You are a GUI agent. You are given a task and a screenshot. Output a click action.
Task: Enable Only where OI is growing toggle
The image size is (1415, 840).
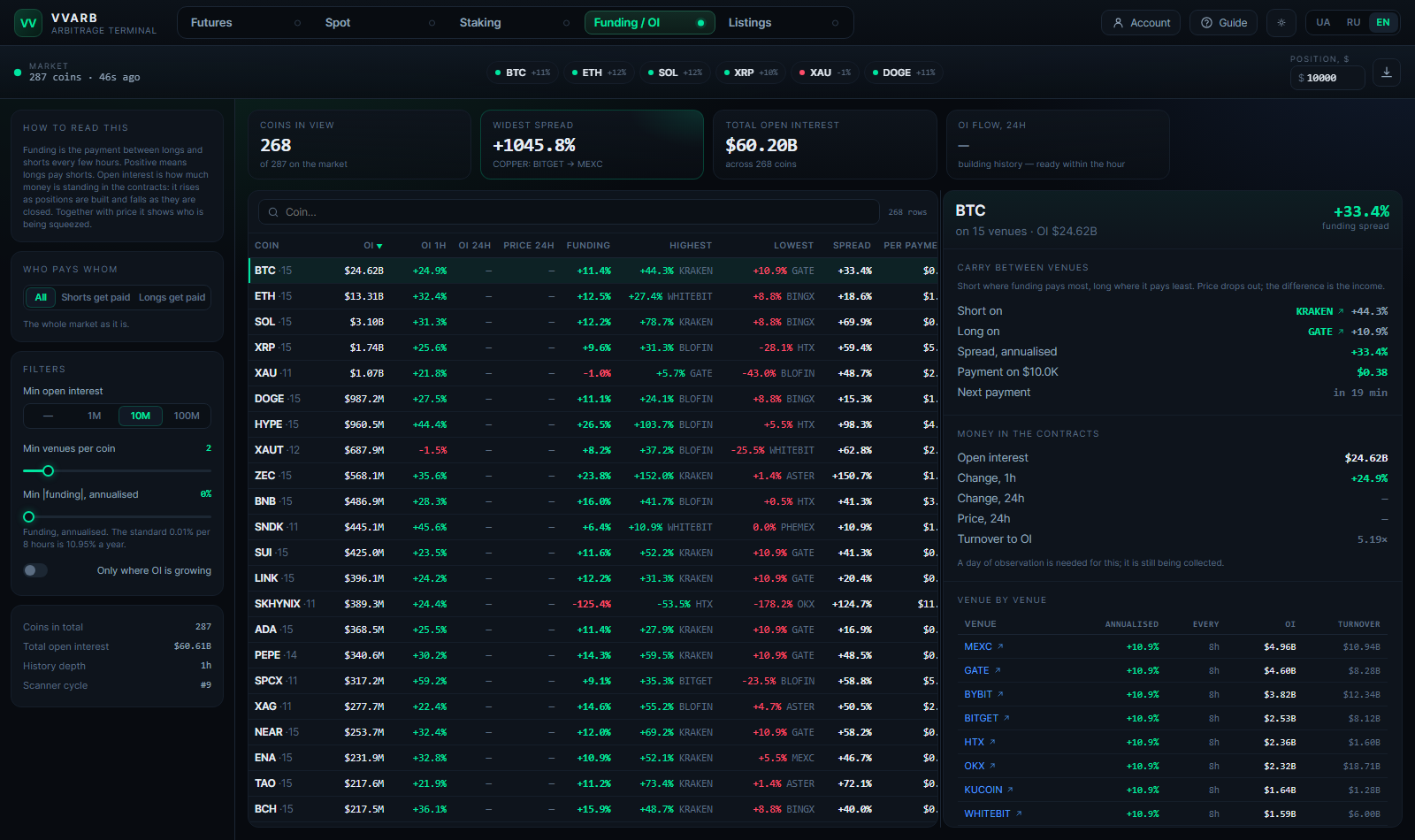(x=35, y=570)
